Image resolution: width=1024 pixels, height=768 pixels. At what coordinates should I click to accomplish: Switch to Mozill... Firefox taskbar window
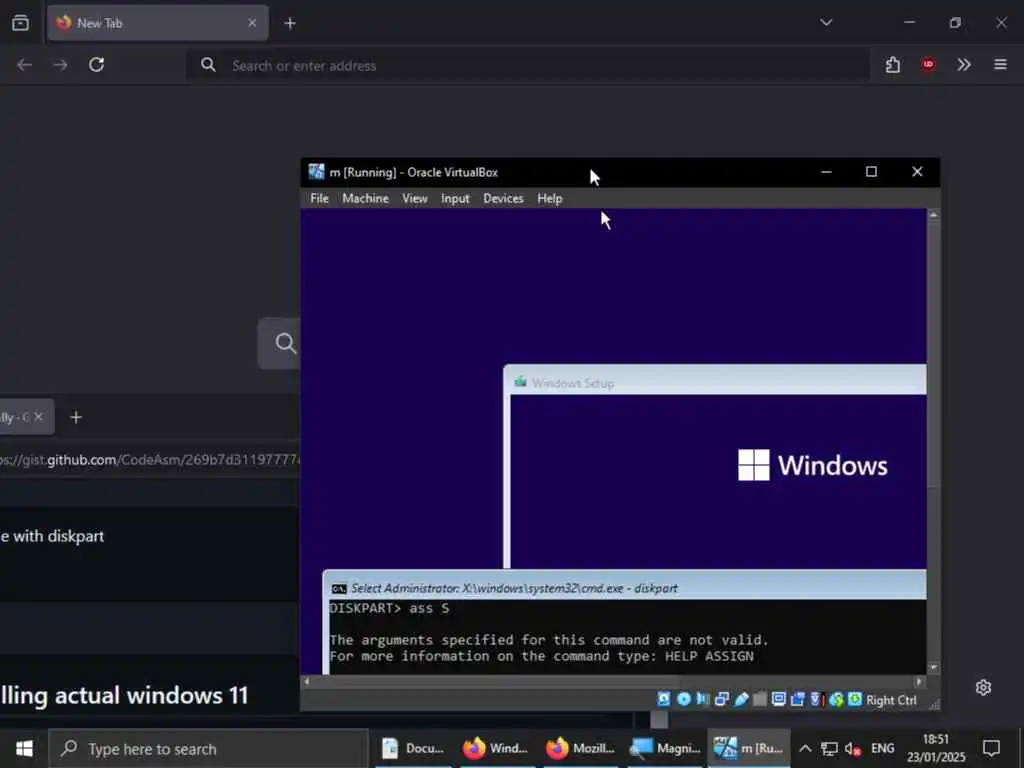(580, 748)
